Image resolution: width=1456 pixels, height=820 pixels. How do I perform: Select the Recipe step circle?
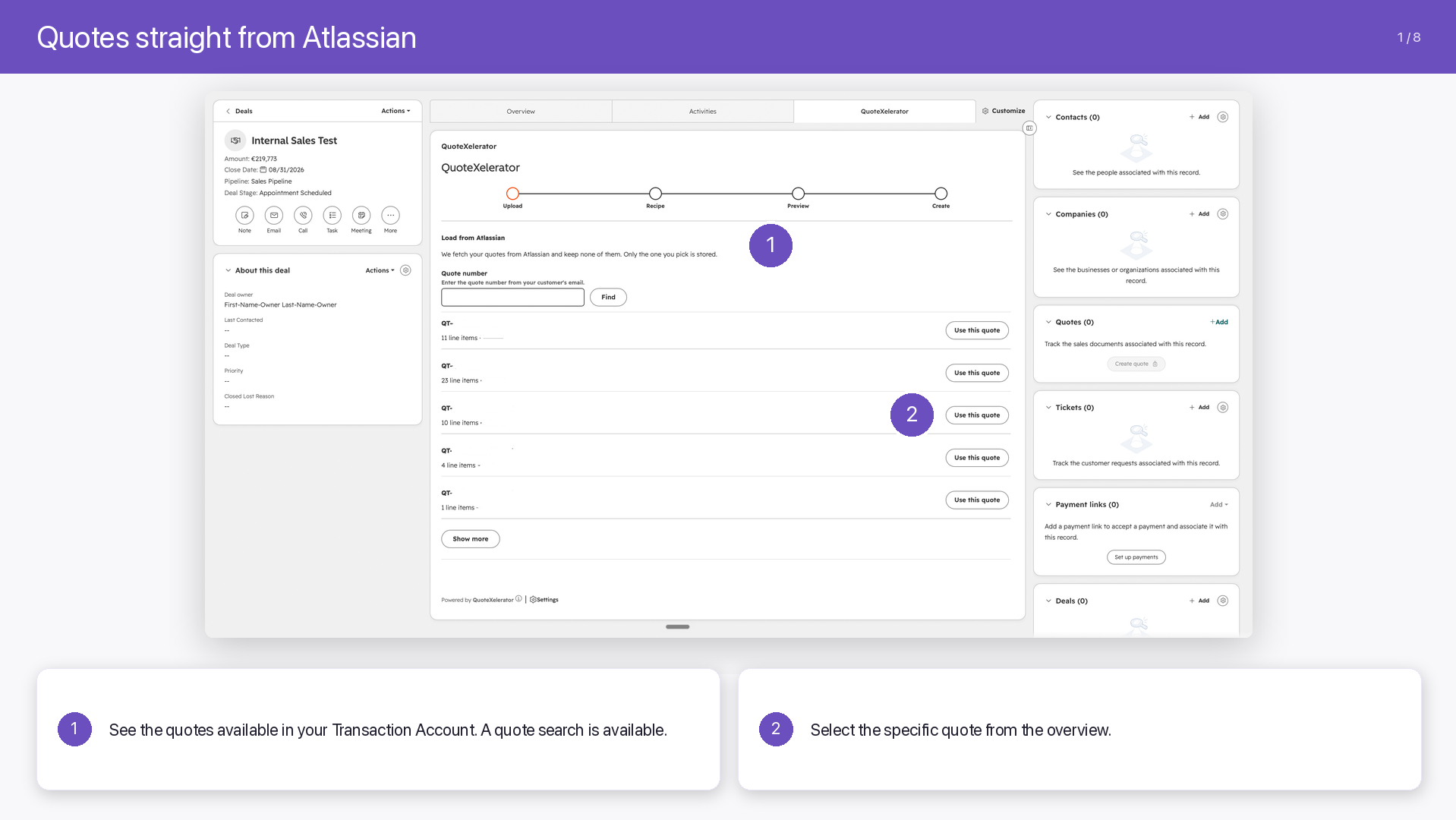pyautogui.click(x=655, y=194)
